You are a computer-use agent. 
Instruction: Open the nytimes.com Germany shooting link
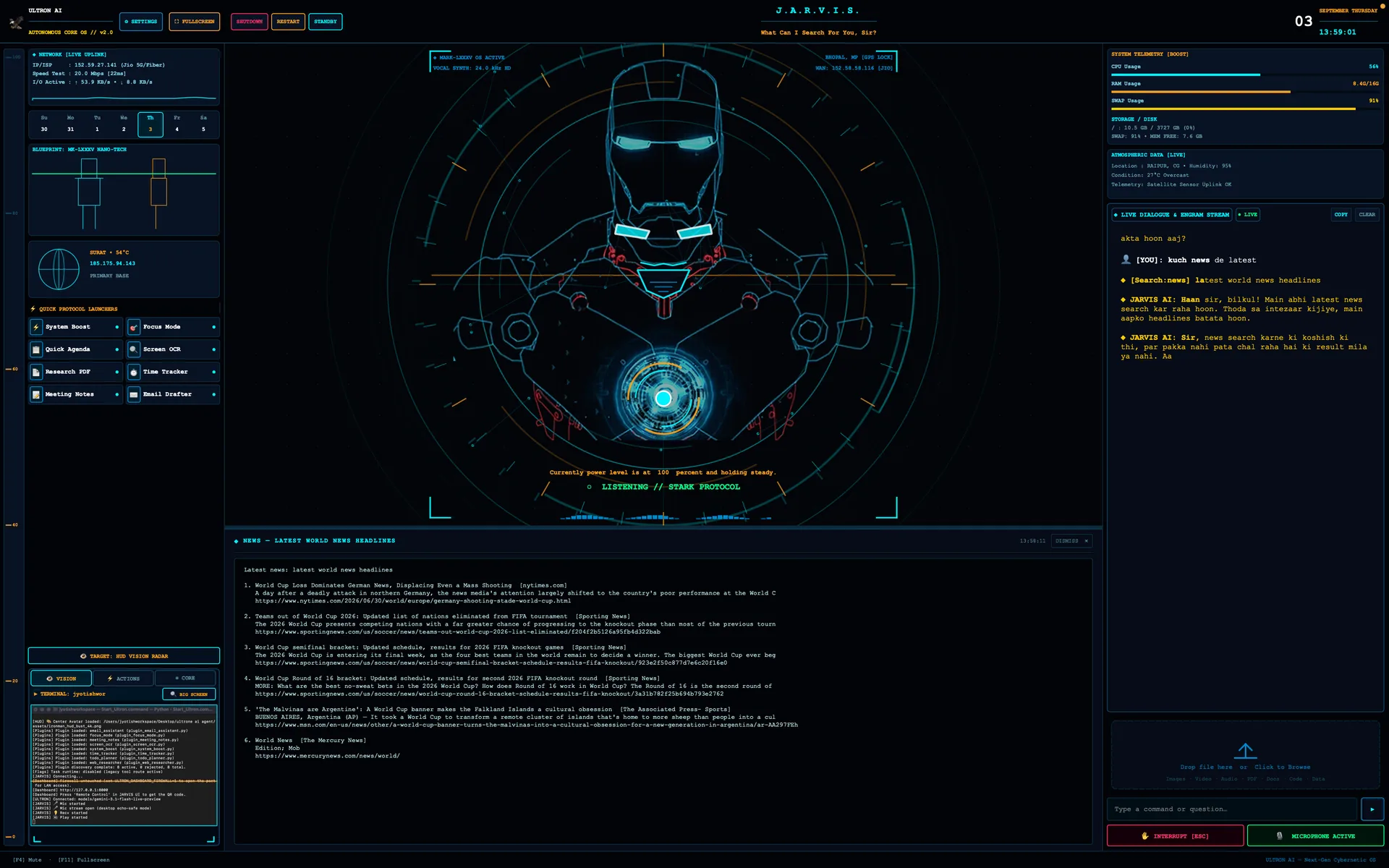[x=412, y=601]
